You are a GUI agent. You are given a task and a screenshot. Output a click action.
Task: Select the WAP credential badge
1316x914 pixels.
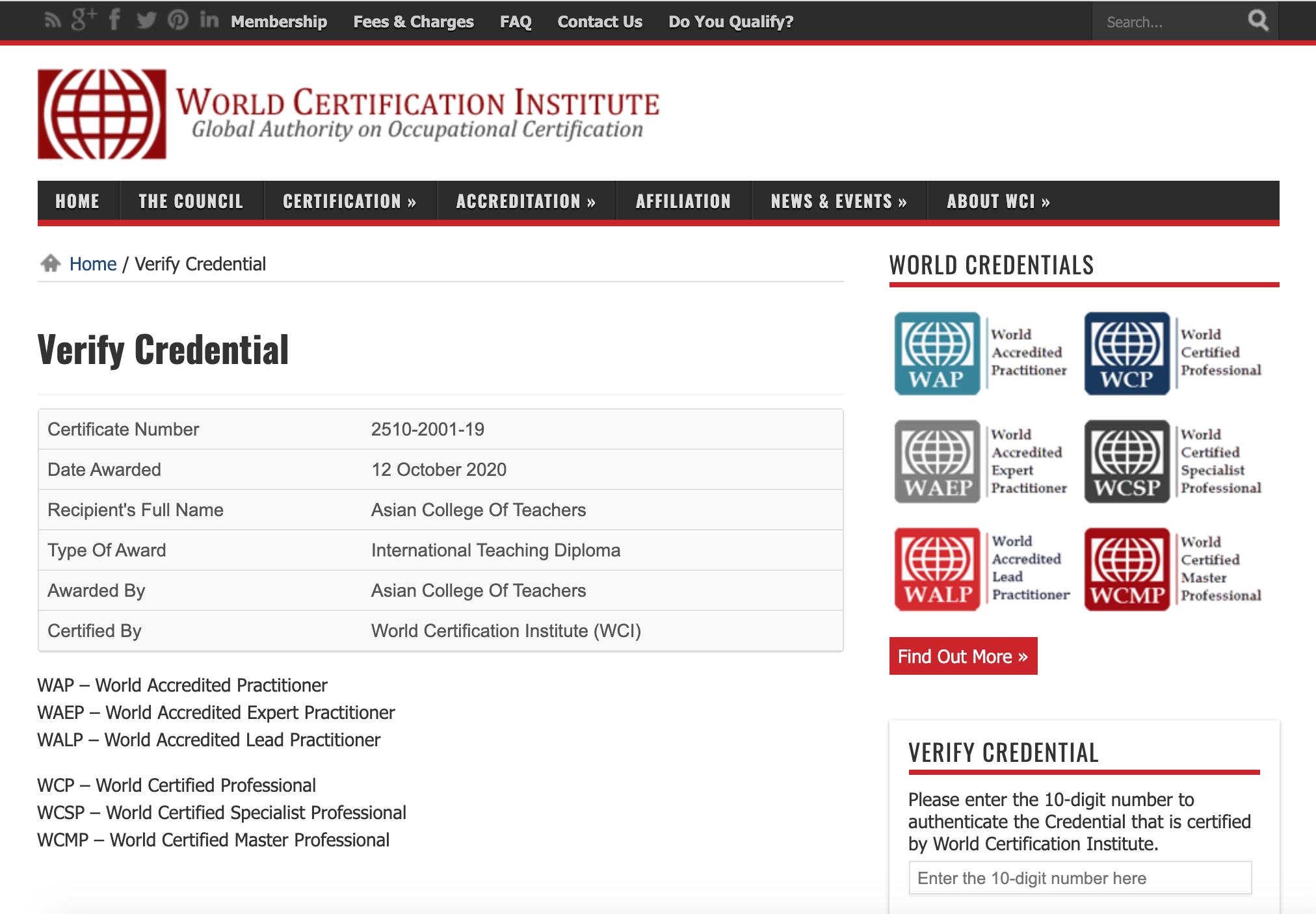pyautogui.click(x=937, y=354)
